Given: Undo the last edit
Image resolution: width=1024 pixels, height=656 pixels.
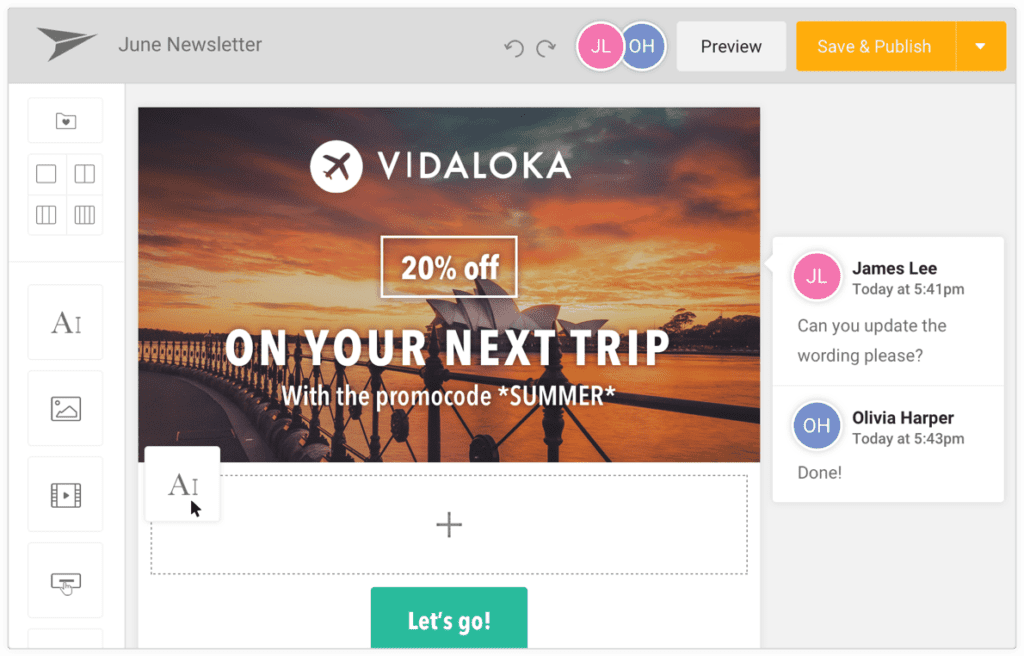Looking at the screenshot, I should [514, 48].
